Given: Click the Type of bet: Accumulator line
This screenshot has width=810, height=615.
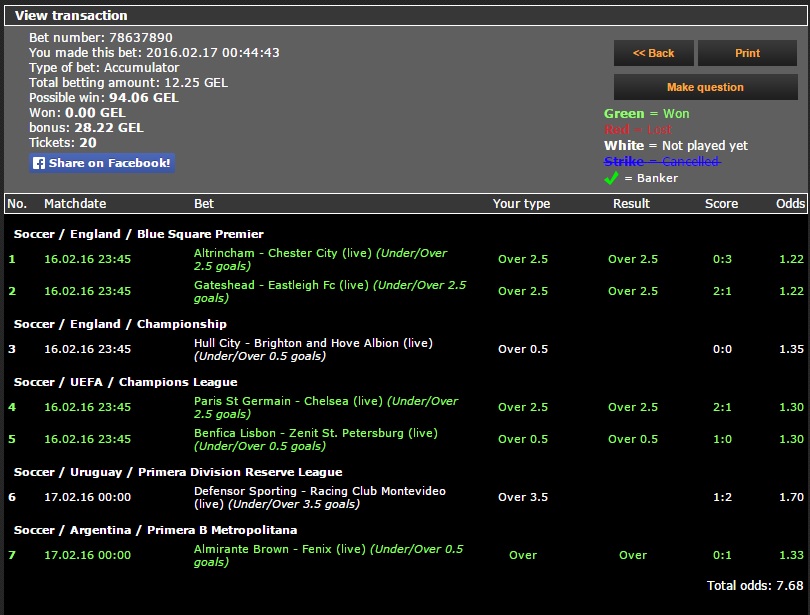Looking at the screenshot, I should tap(104, 68).
